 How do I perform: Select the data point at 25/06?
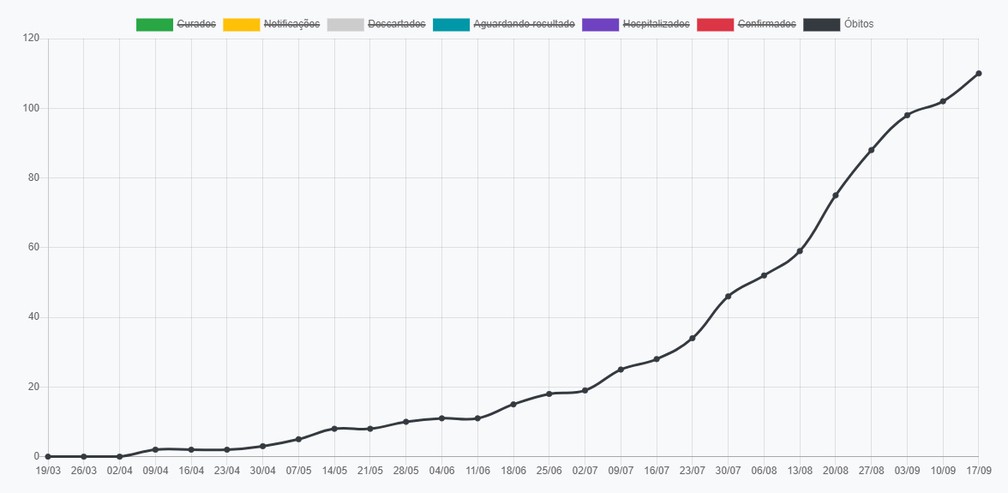coord(549,393)
